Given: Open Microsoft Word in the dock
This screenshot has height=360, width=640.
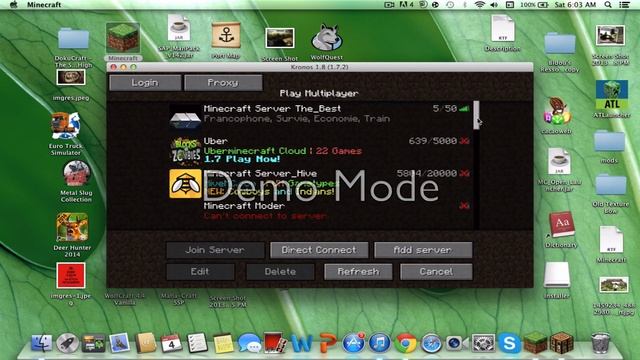Looking at the screenshot, I should (302, 343).
